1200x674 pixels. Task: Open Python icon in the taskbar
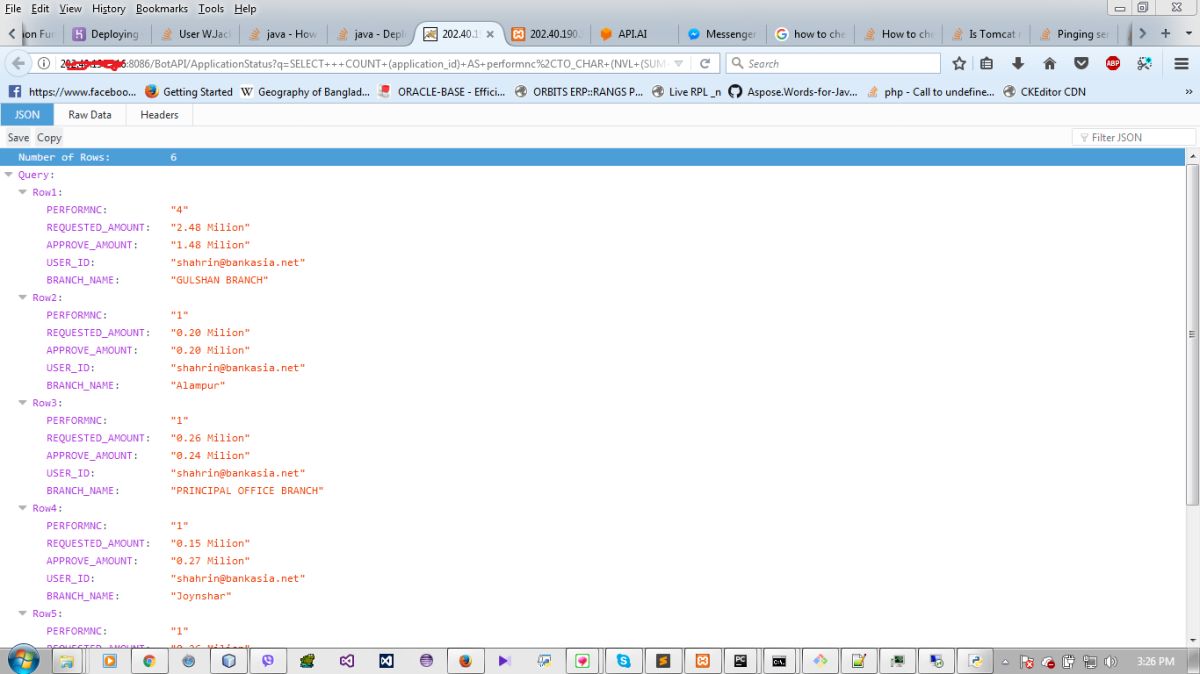tap(974, 661)
